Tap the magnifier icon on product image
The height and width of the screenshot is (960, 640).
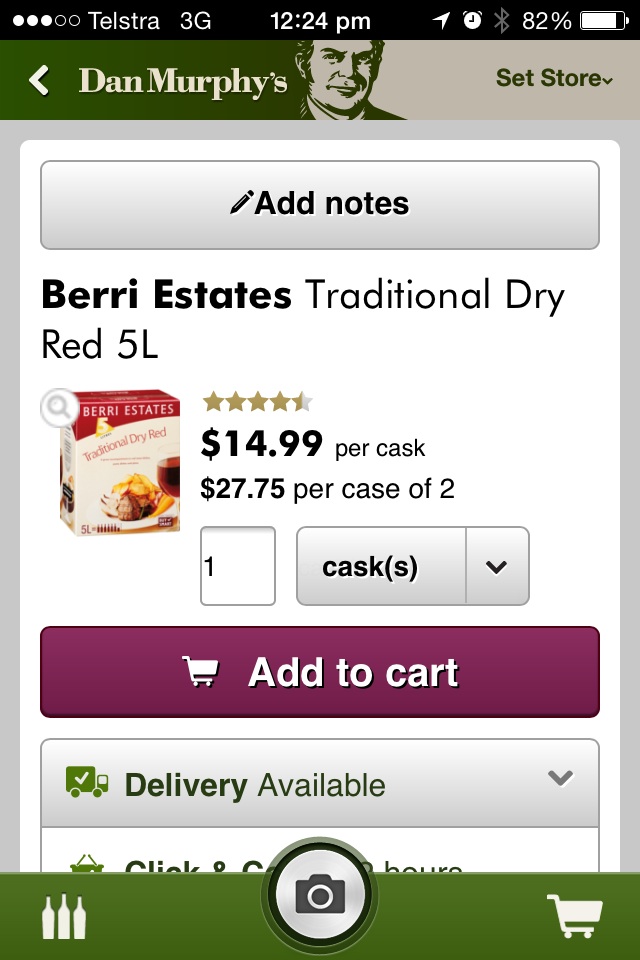tap(59, 408)
